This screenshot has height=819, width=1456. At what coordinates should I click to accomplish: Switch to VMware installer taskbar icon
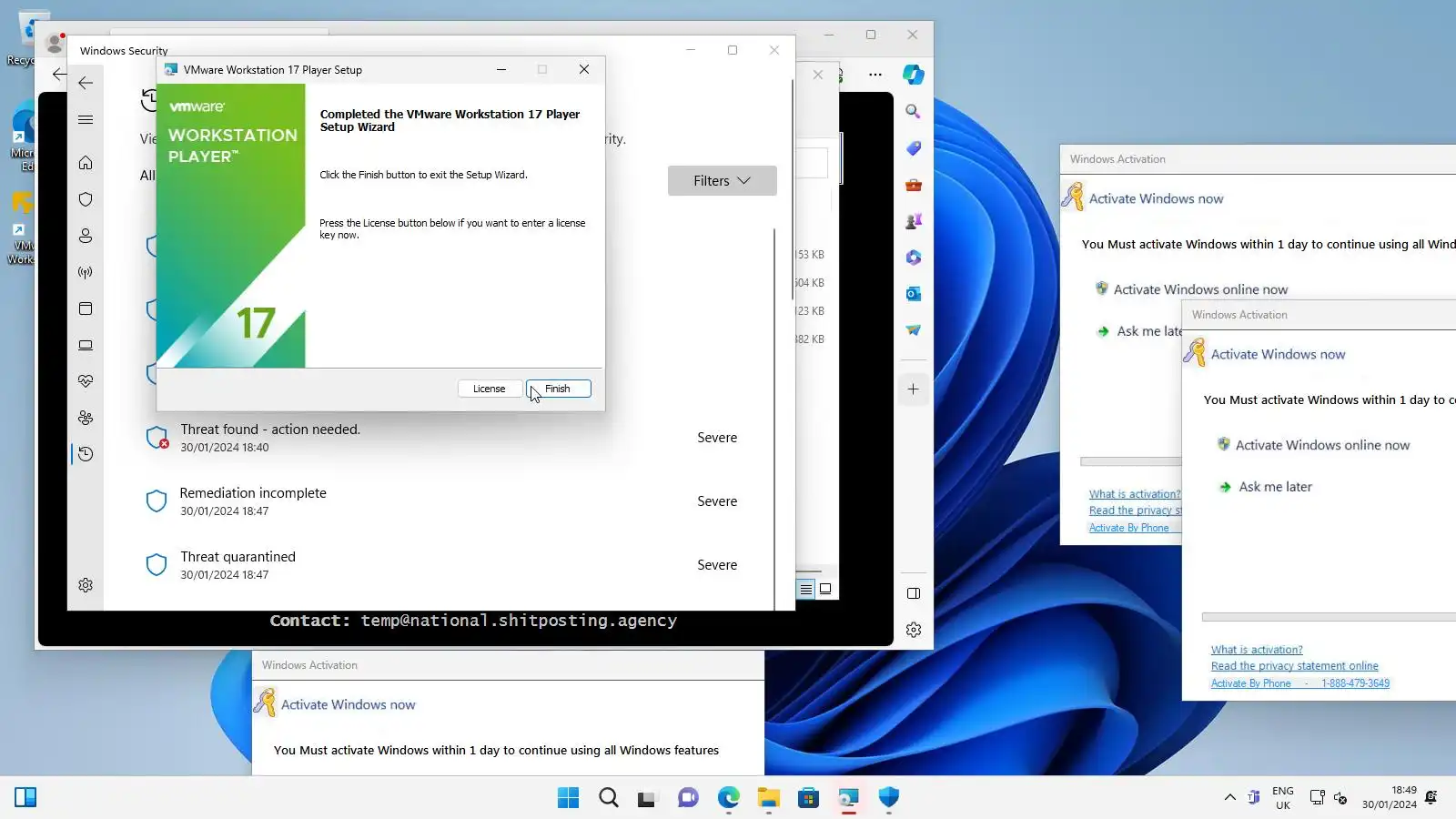[848, 798]
